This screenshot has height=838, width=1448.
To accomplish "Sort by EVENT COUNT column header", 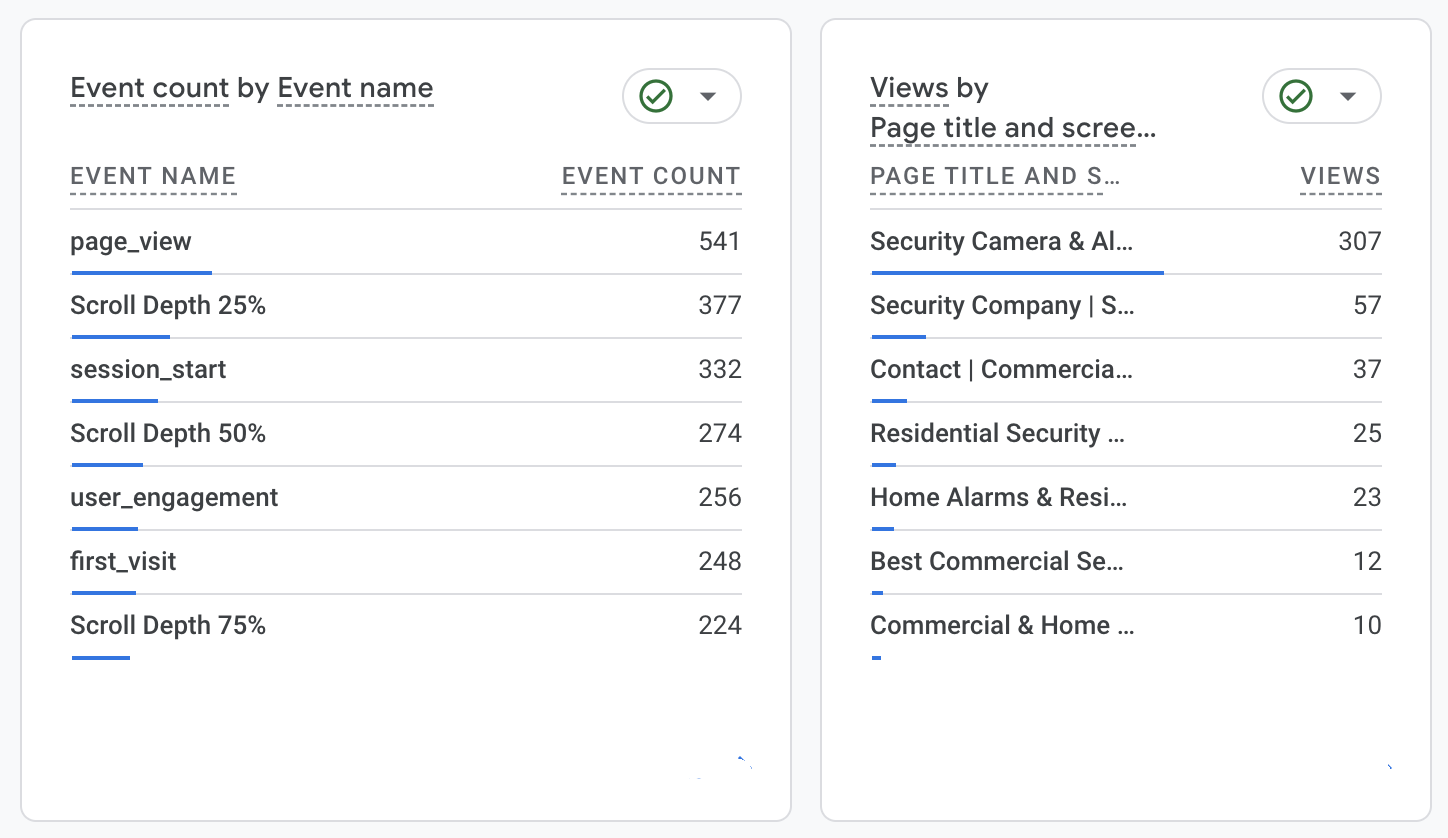I will (x=651, y=177).
